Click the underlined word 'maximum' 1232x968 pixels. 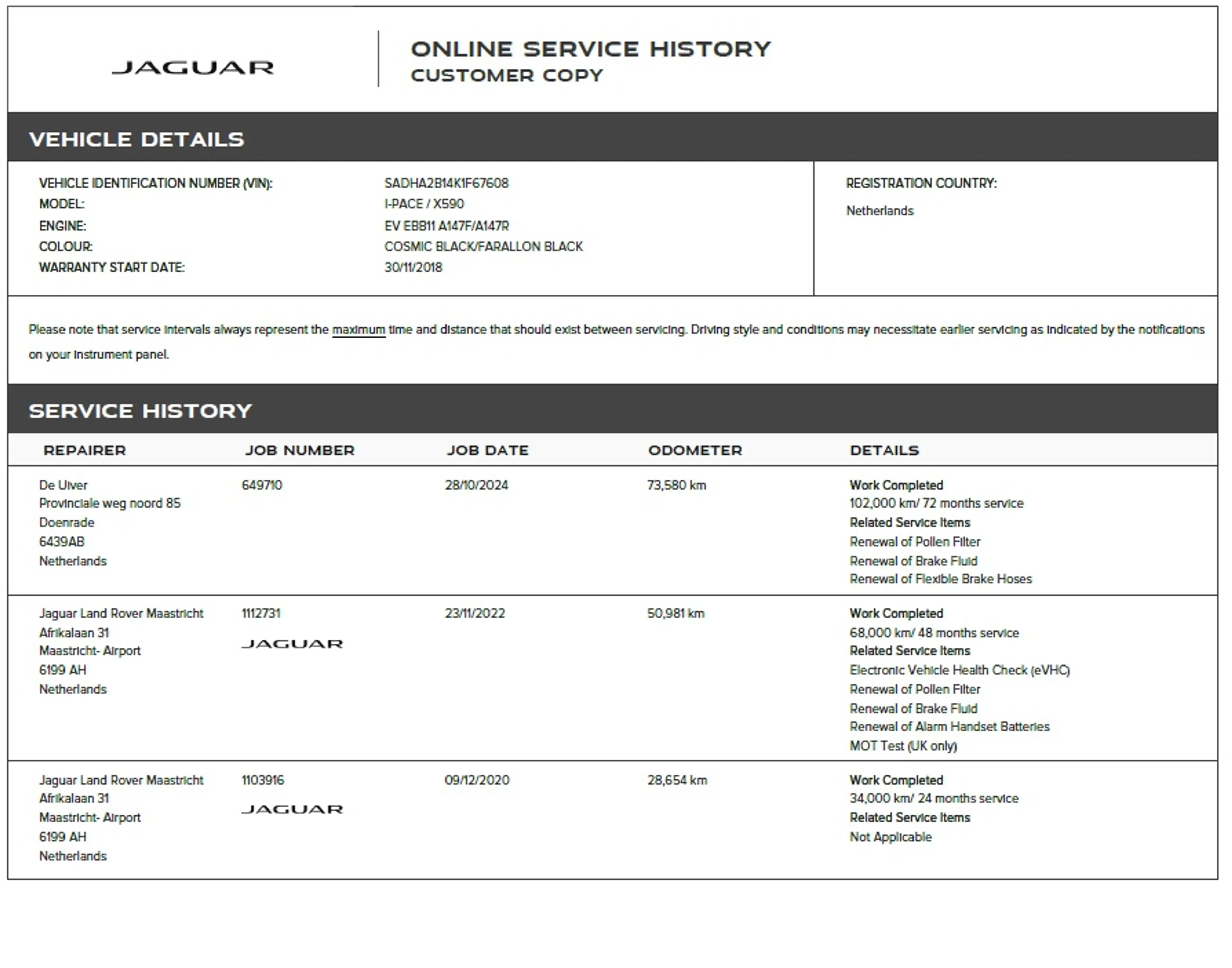[x=358, y=330]
